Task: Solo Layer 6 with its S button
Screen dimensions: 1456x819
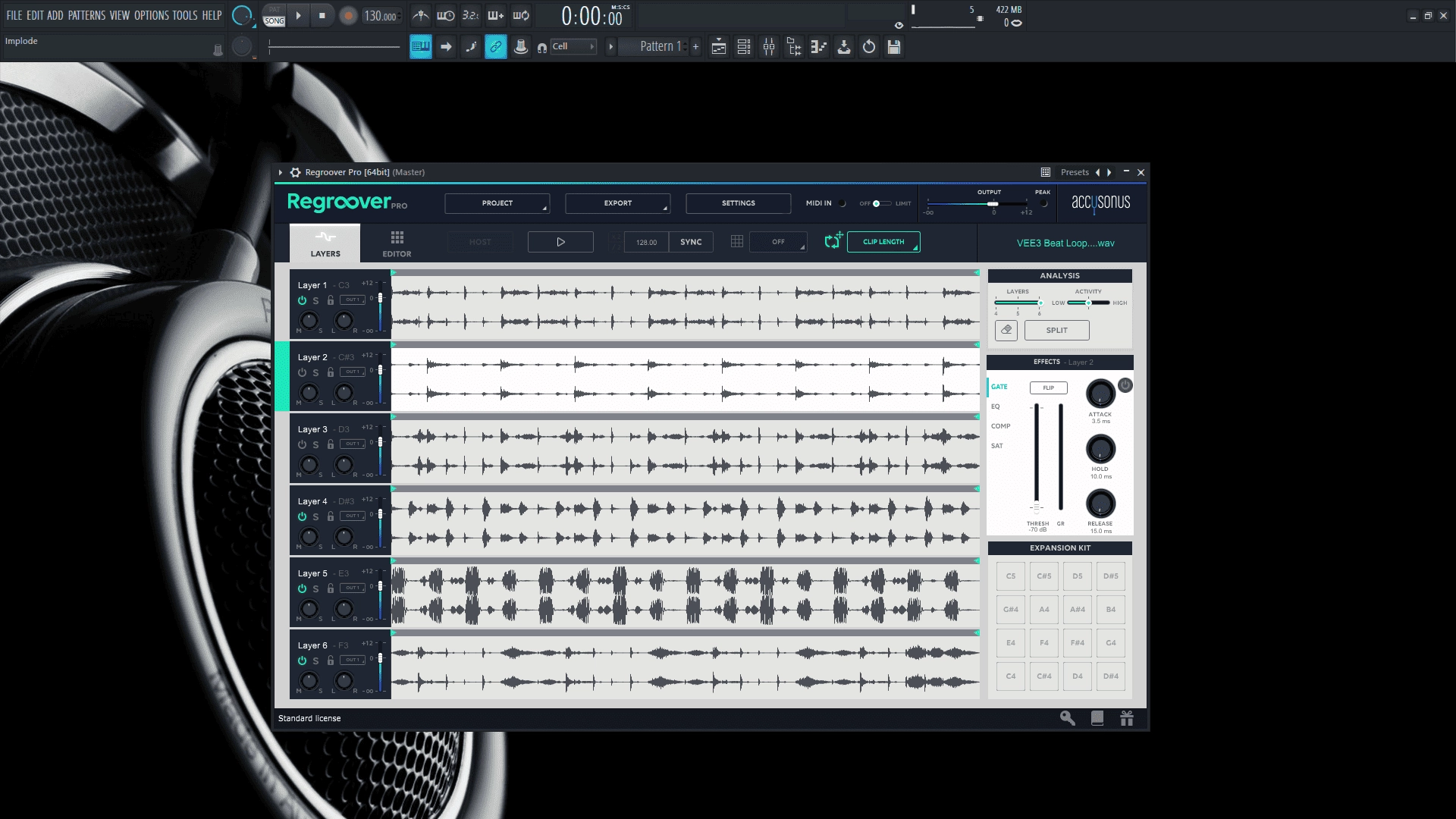Action: [315, 661]
